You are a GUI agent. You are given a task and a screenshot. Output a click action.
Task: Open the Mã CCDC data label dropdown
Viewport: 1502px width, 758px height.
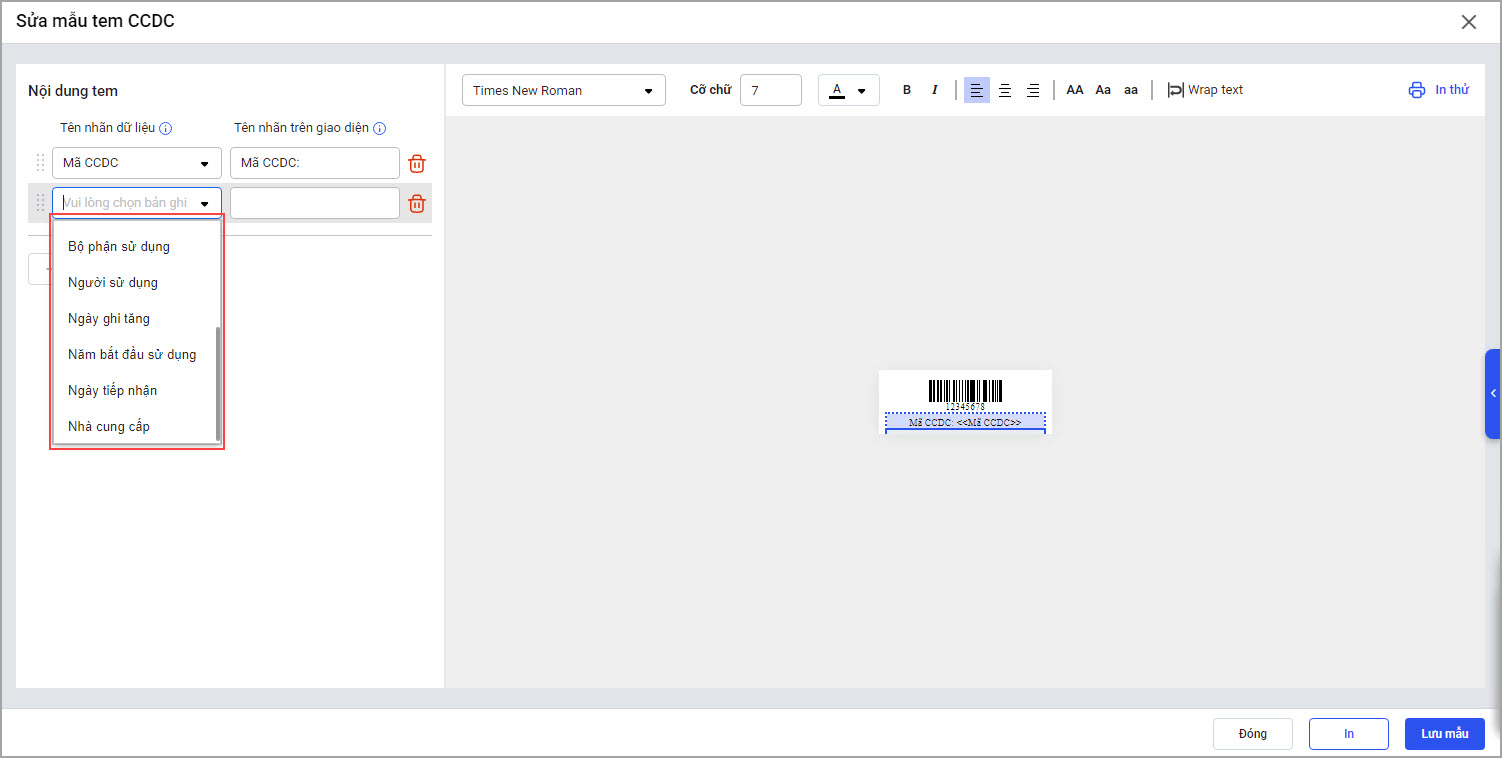click(137, 163)
